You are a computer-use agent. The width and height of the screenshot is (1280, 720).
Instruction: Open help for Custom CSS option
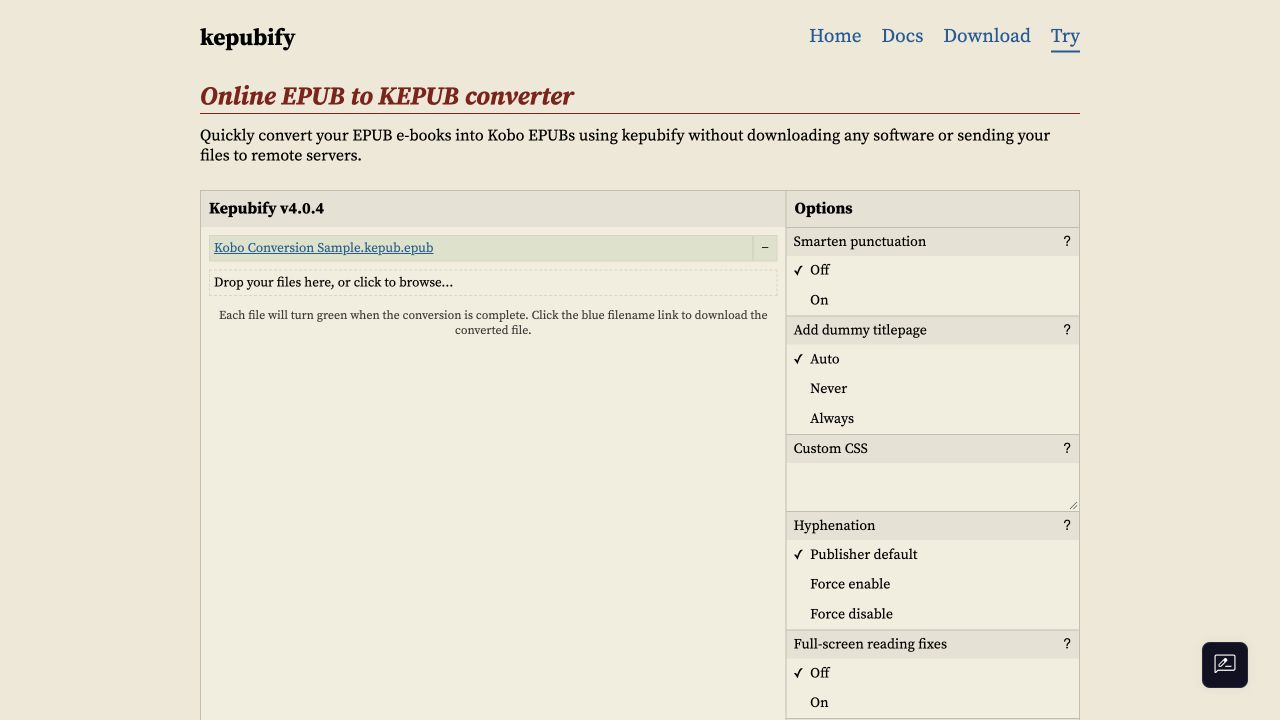coord(1066,448)
